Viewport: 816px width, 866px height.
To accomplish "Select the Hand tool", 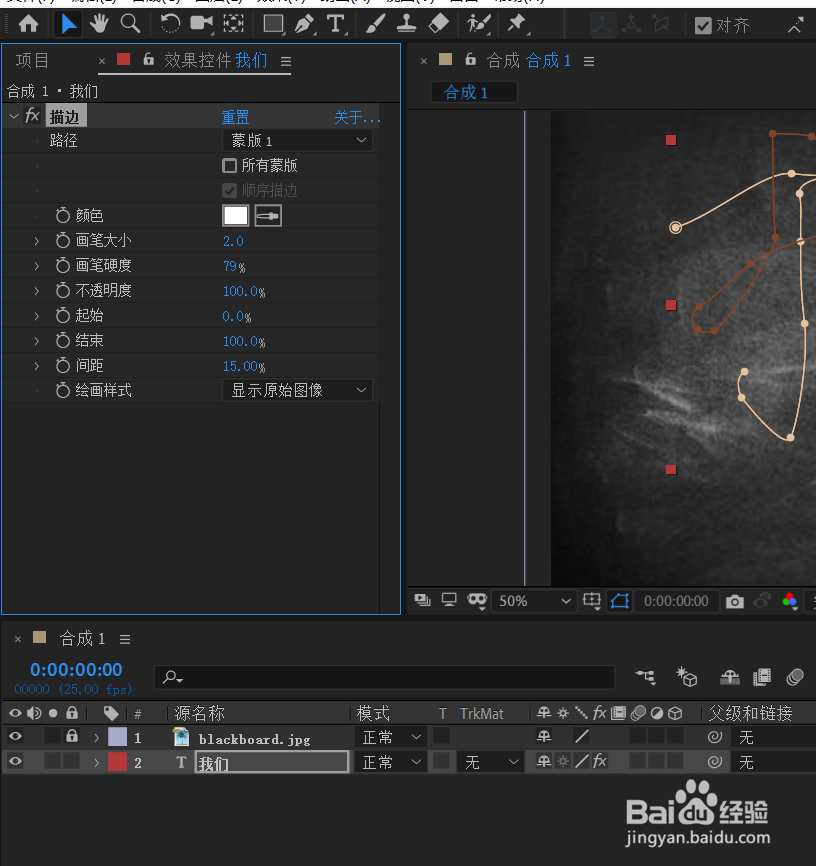I will click(x=99, y=24).
